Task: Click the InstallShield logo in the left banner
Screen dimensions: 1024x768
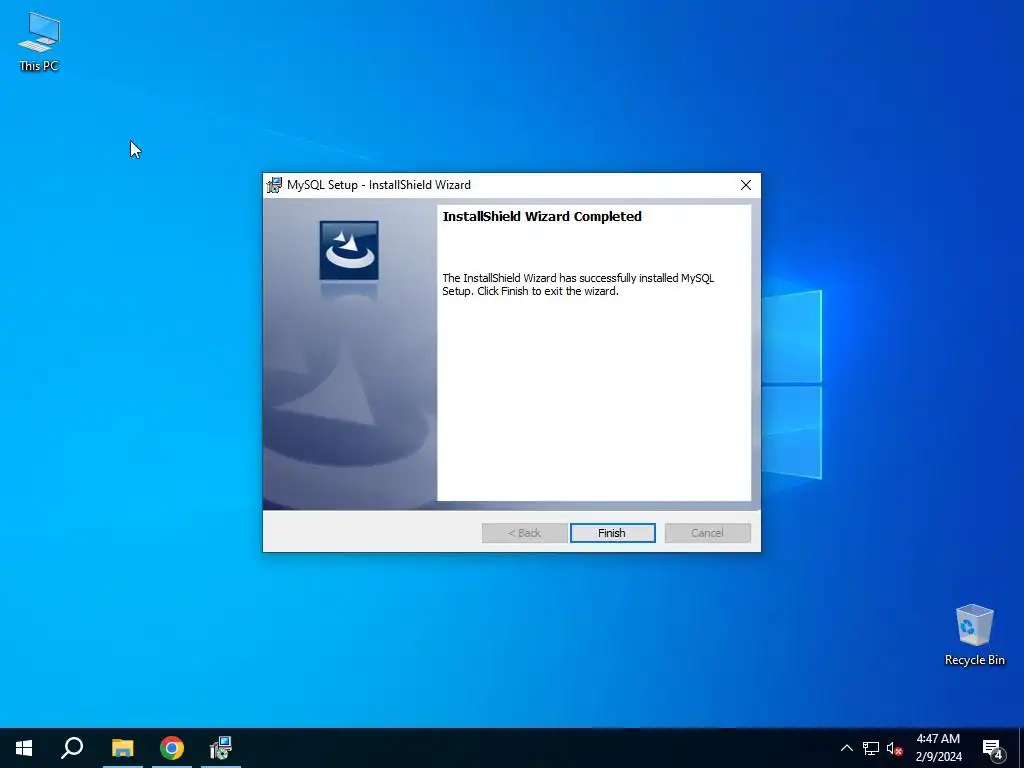Action: [x=349, y=251]
